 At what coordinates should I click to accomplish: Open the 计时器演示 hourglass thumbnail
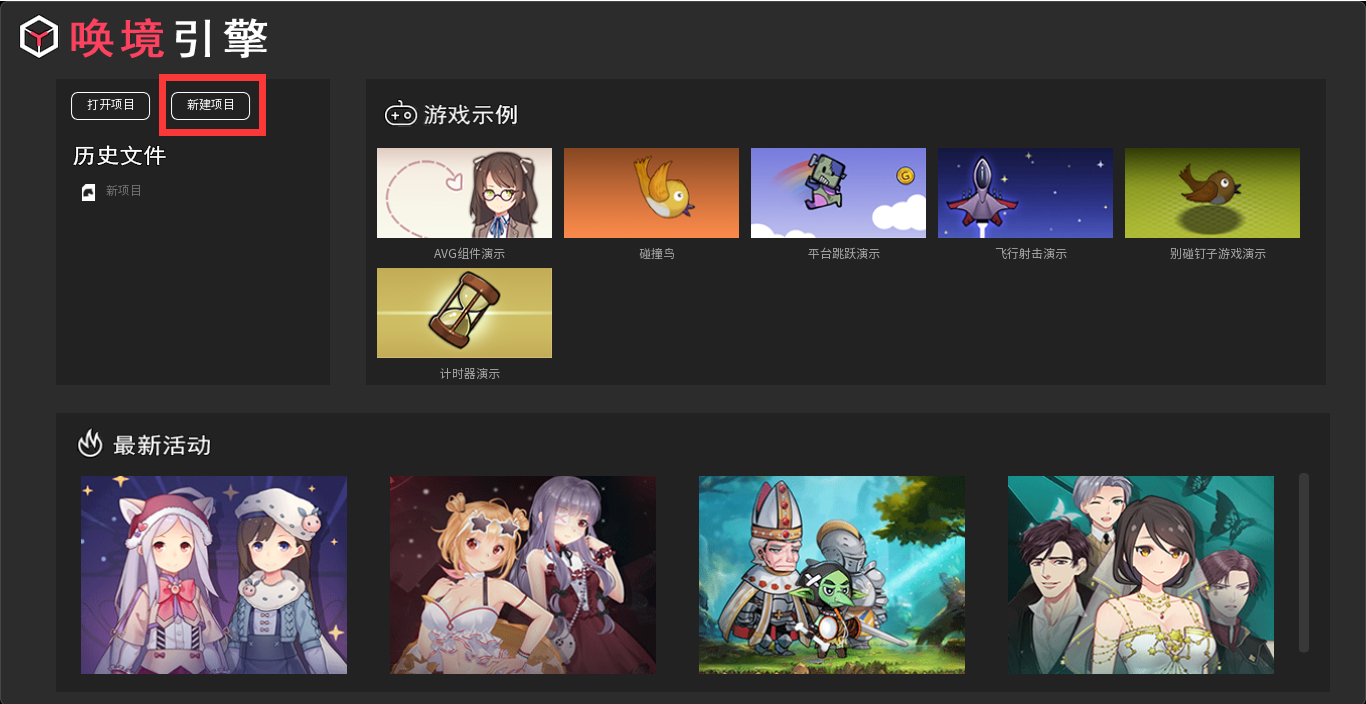click(x=464, y=313)
